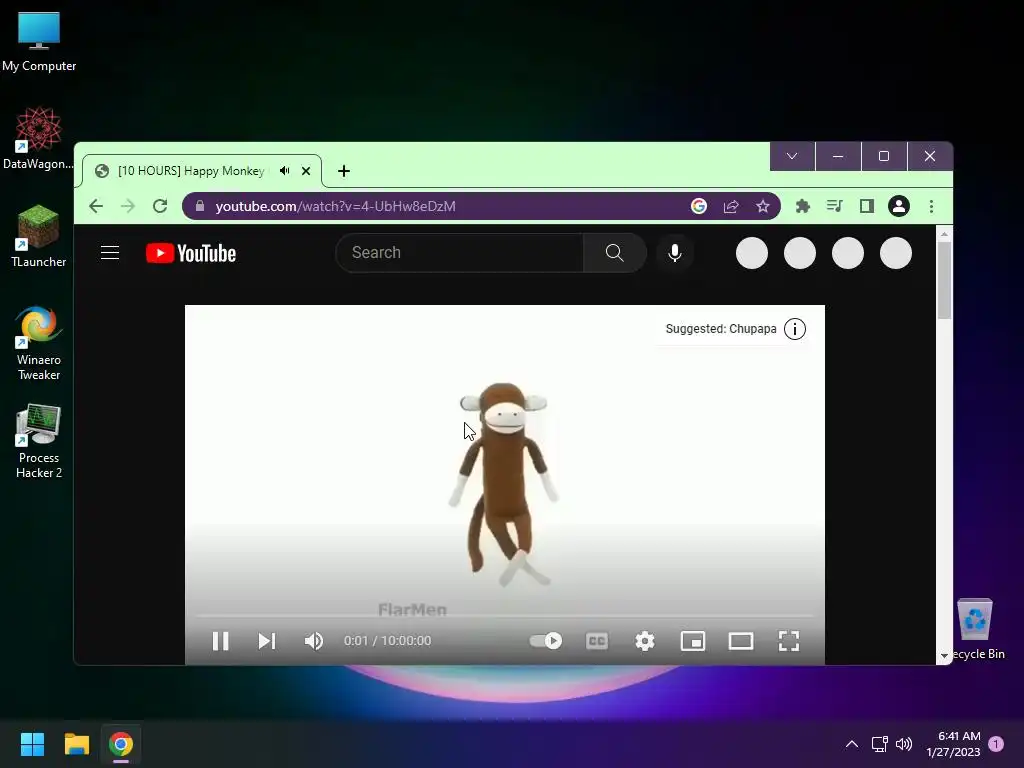Viewport: 1024px width, 768px height.
Task: Toggle the autoplay switch
Action: (x=546, y=641)
